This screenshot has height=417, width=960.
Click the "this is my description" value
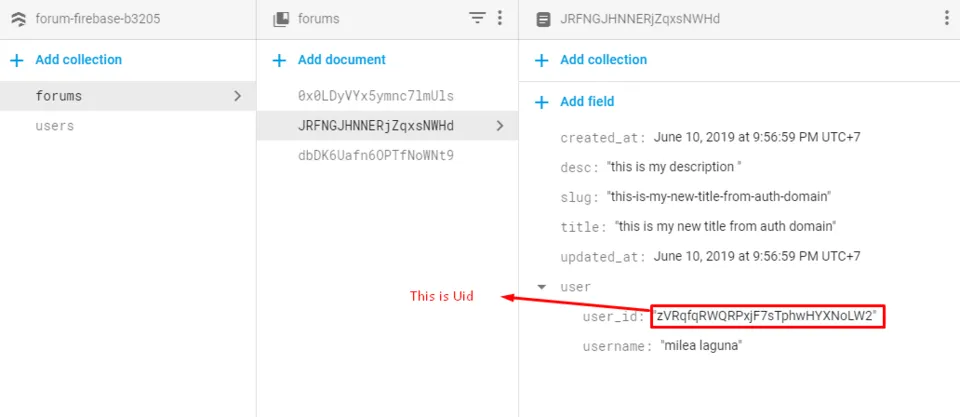674,167
